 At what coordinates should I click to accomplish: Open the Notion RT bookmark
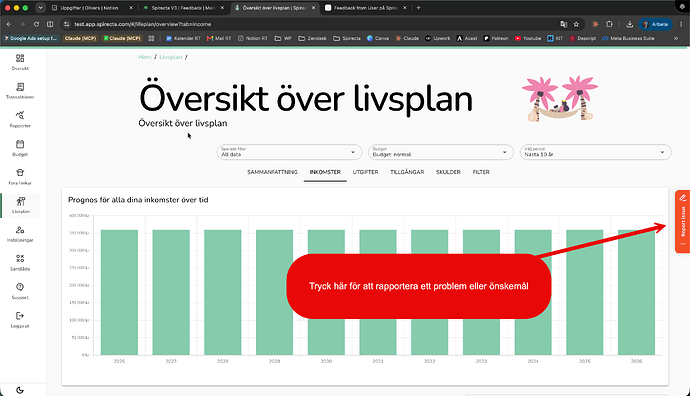253,38
